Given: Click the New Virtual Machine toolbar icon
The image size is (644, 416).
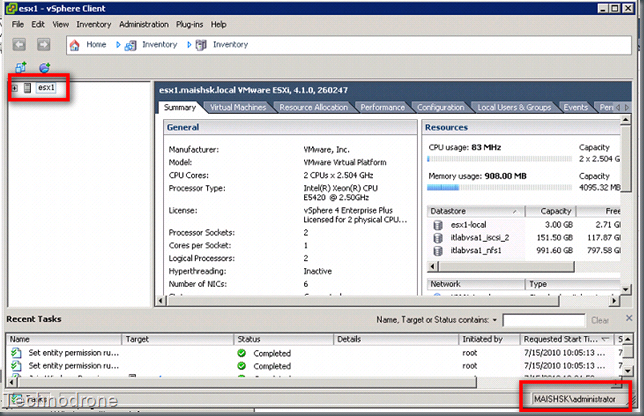Looking at the screenshot, I should [21, 67].
